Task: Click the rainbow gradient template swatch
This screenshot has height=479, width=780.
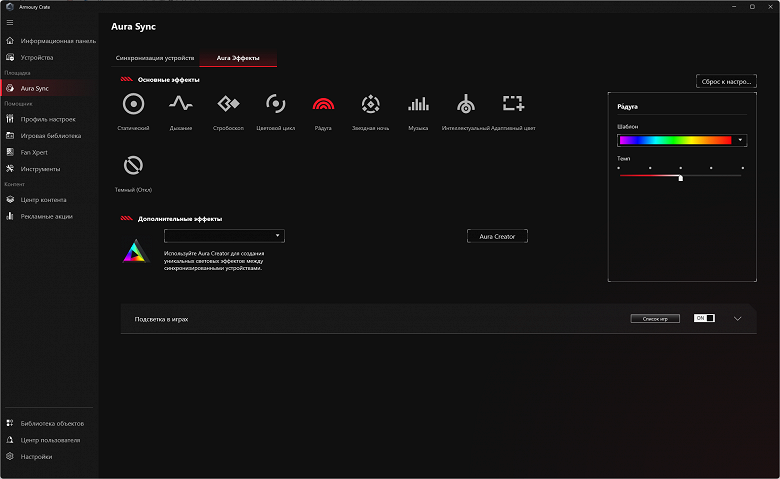Action: (676, 140)
